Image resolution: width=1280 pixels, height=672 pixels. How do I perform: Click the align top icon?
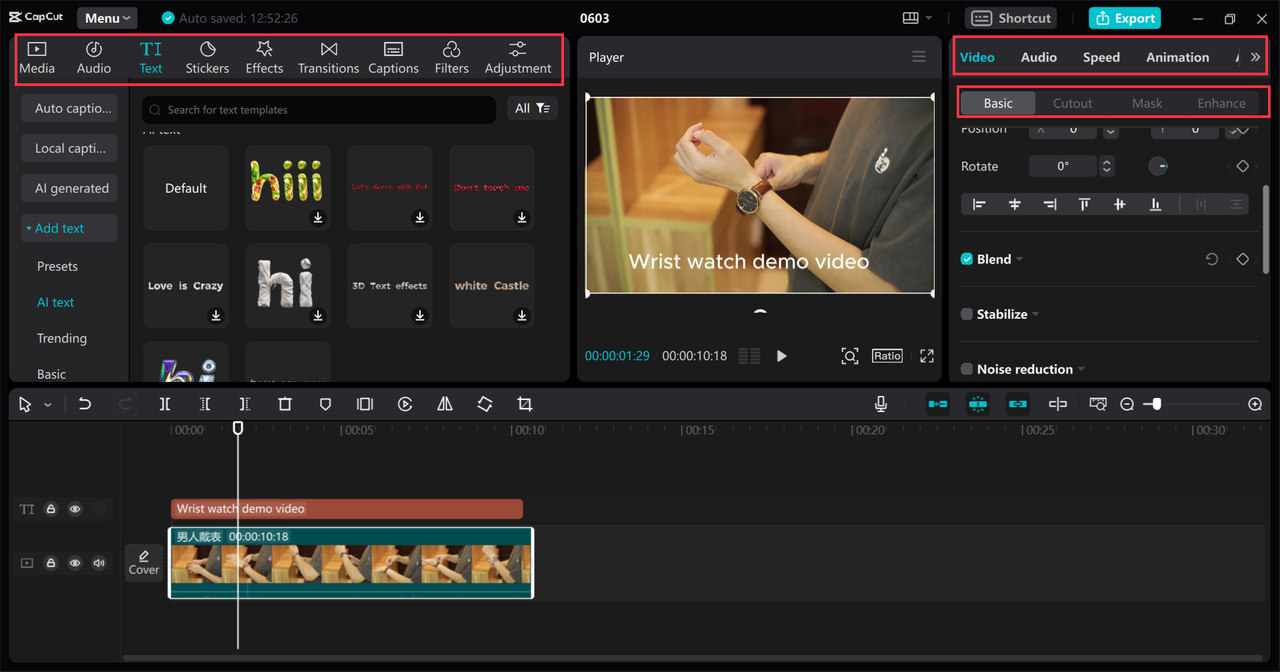[1084, 204]
